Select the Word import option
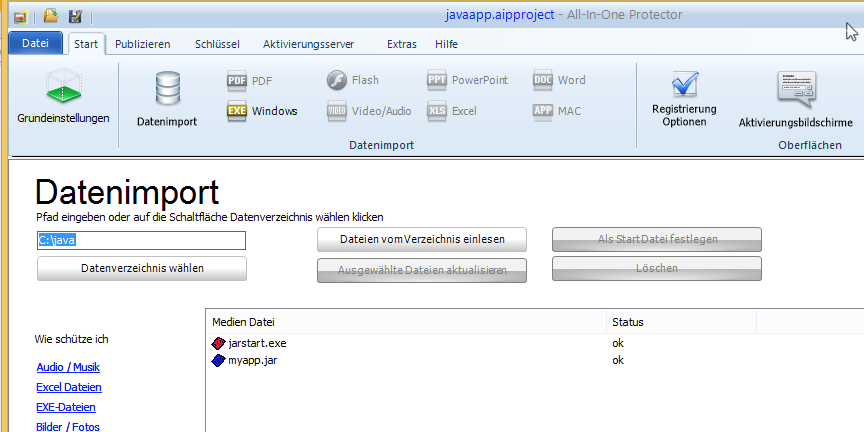The height and width of the screenshot is (432, 864). tap(559, 80)
